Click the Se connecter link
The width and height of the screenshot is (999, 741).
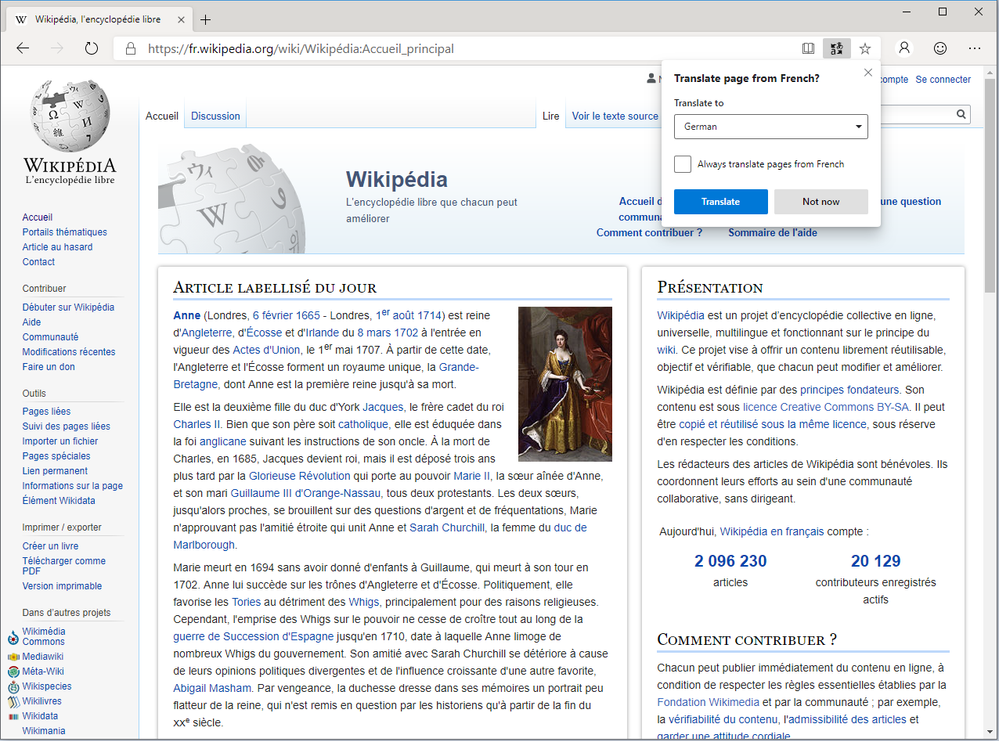pos(943,80)
